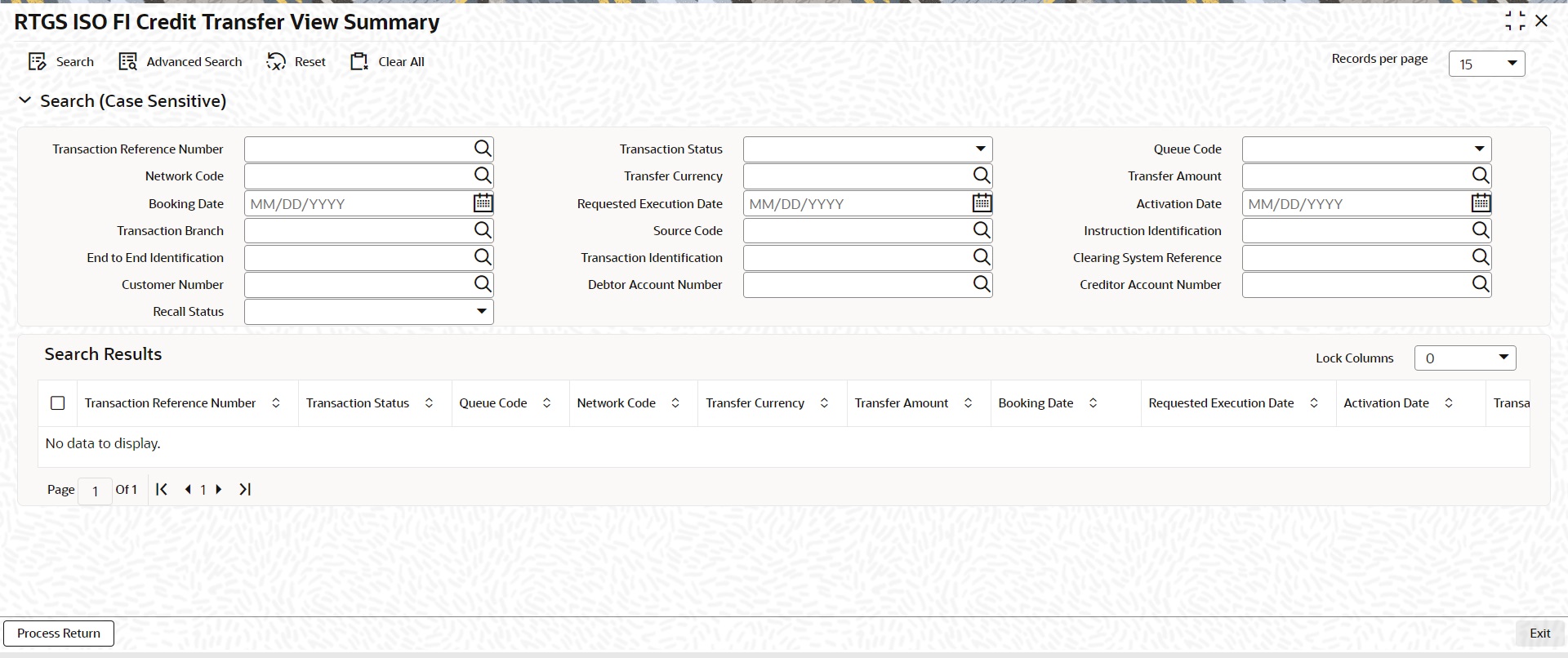Open Transfer Amount lookup icon
The height and width of the screenshot is (658, 1568).
pos(1481,176)
